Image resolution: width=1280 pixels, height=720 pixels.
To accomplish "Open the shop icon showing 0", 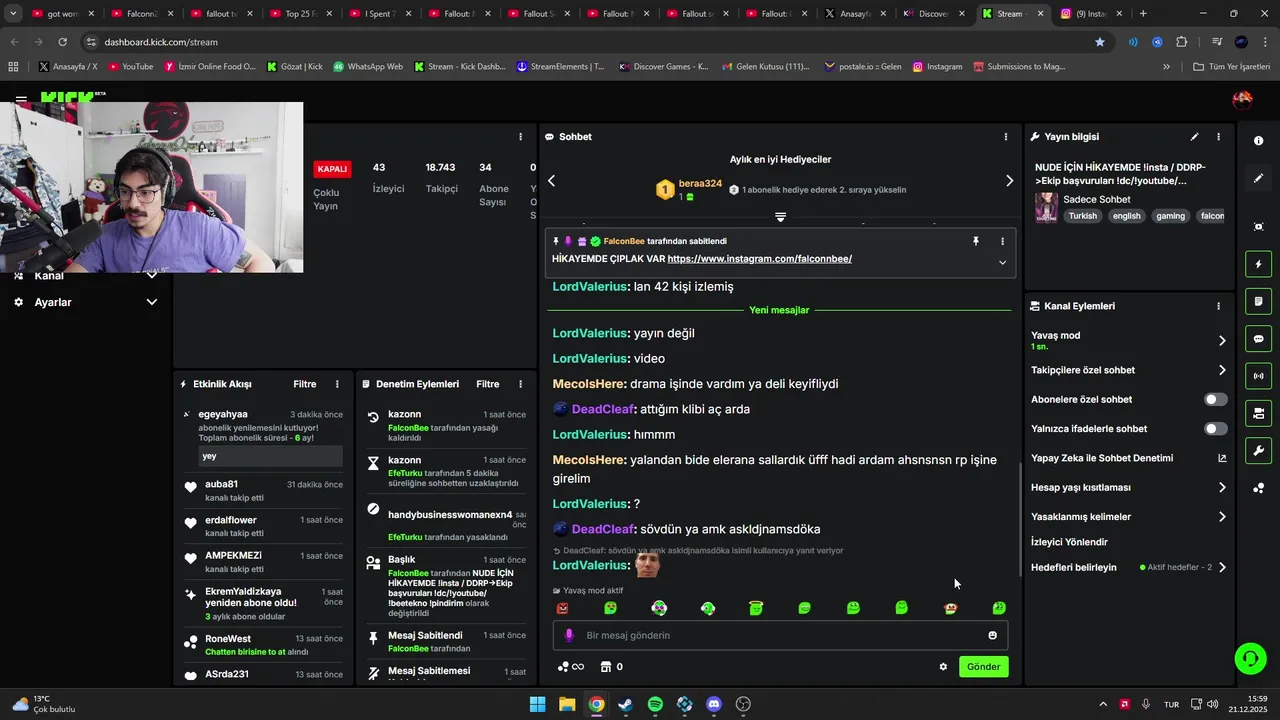I will pyautogui.click(x=611, y=667).
